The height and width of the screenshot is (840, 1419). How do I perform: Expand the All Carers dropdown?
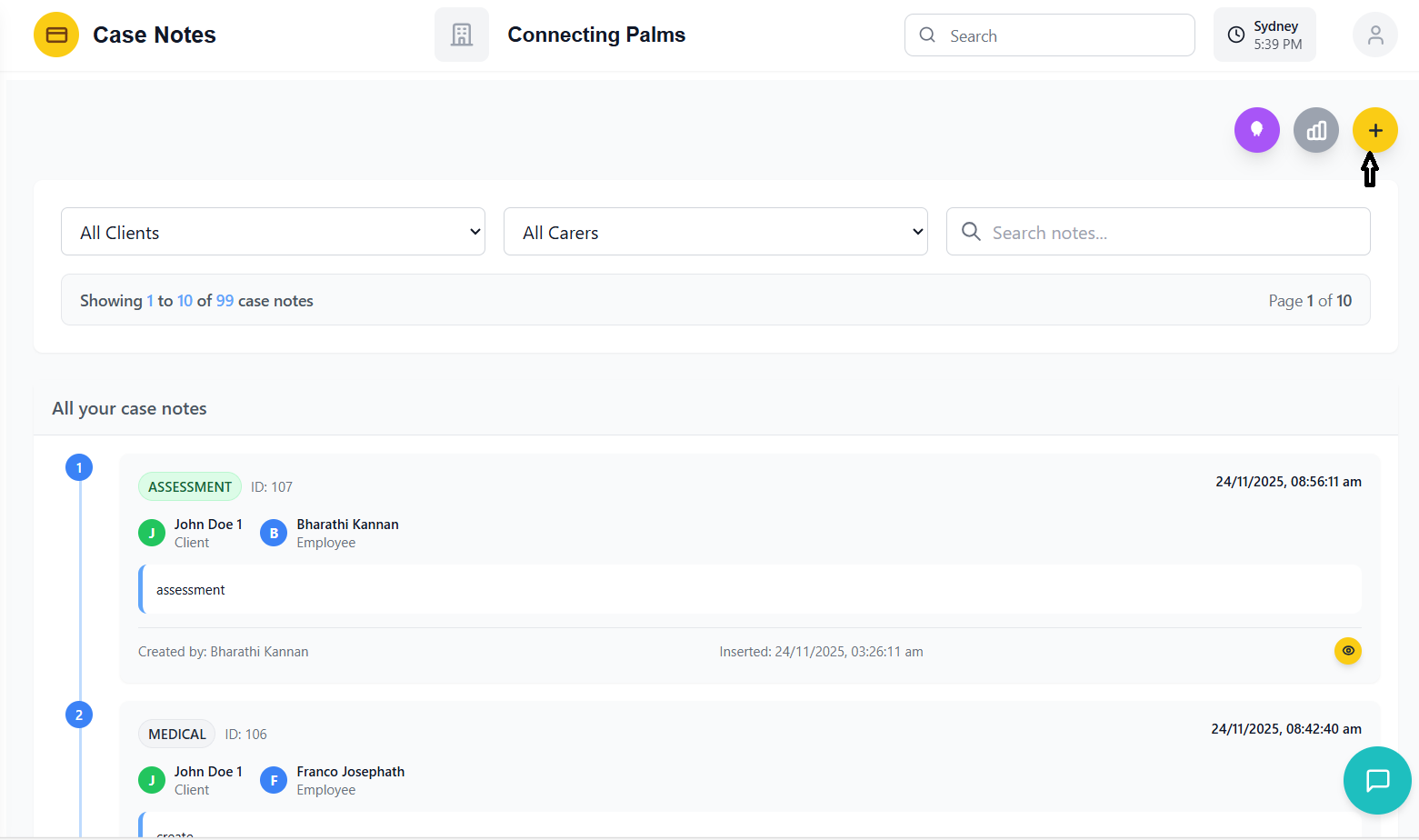[x=715, y=232]
